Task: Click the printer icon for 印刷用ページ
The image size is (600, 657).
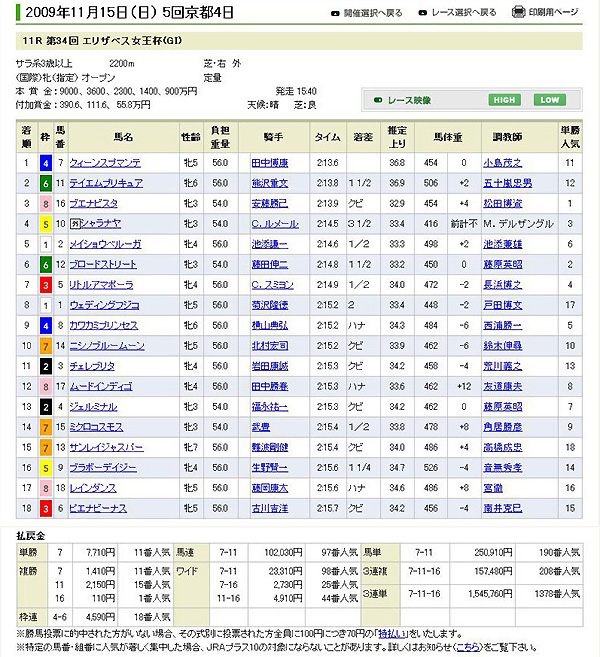Action: [521, 12]
